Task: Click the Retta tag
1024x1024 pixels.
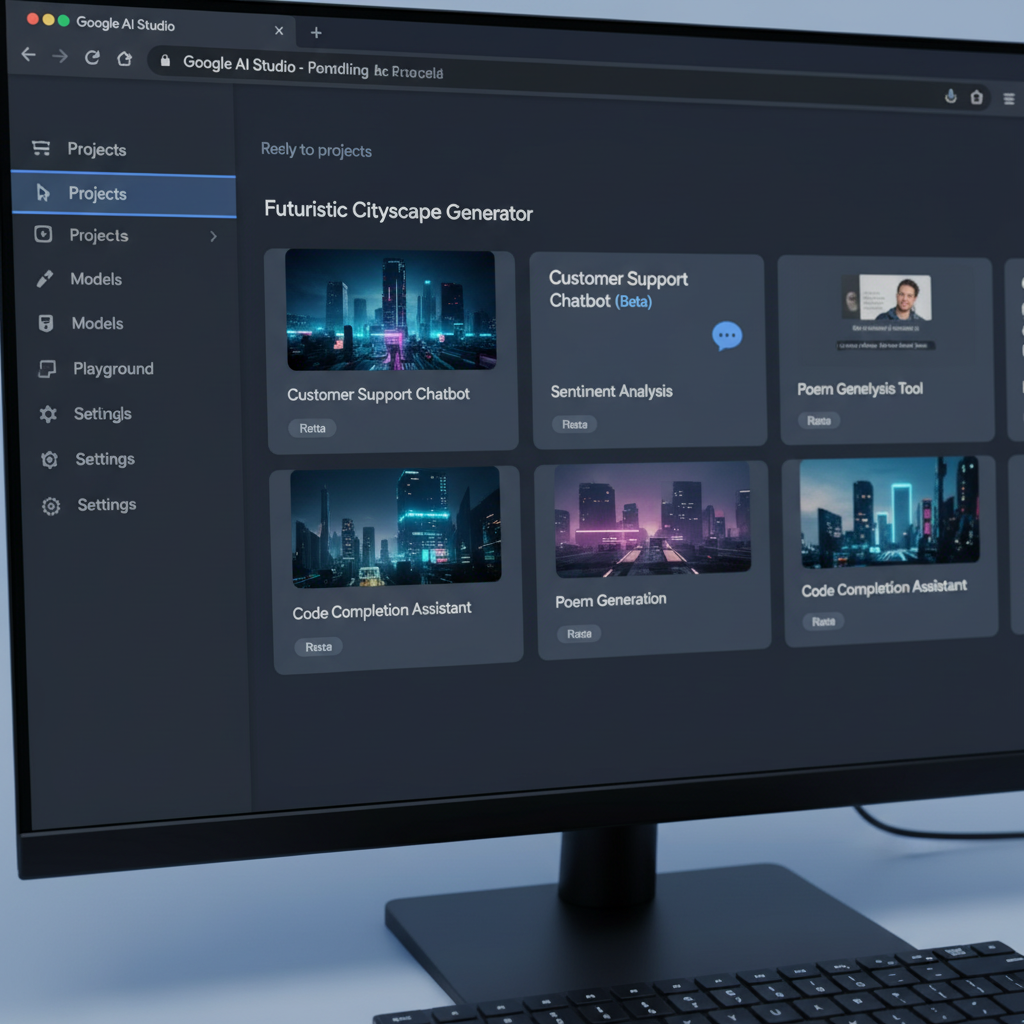Action: (x=312, y=428)
